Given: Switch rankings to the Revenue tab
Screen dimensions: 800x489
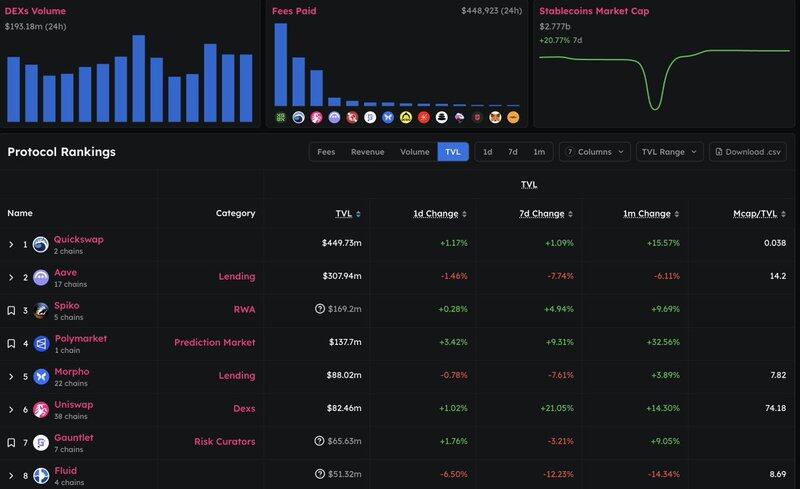Looking at the screenshot, I should [x=367, y=152].
